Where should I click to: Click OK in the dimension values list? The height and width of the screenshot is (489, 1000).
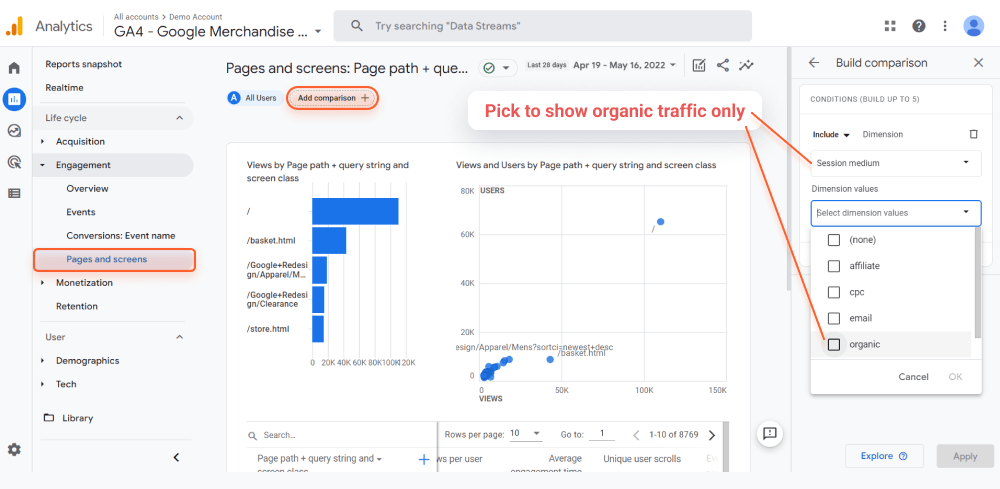point(955,377)
